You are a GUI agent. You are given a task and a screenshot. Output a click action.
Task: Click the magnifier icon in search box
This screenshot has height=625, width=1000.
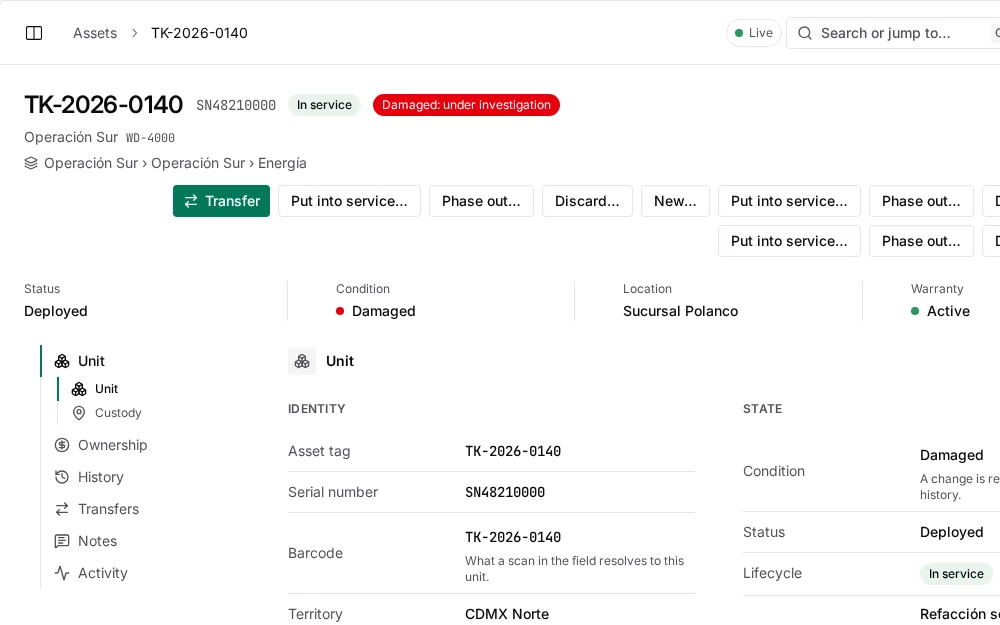point(805,33)
